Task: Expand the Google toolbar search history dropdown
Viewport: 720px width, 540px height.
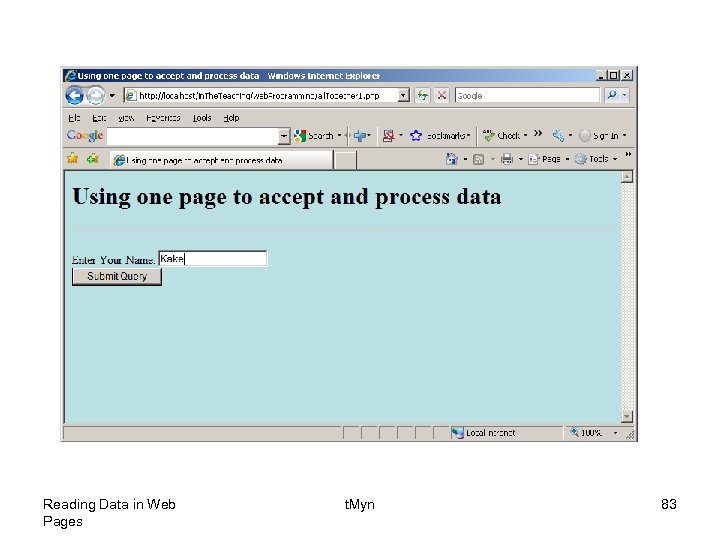Action: 284,136
